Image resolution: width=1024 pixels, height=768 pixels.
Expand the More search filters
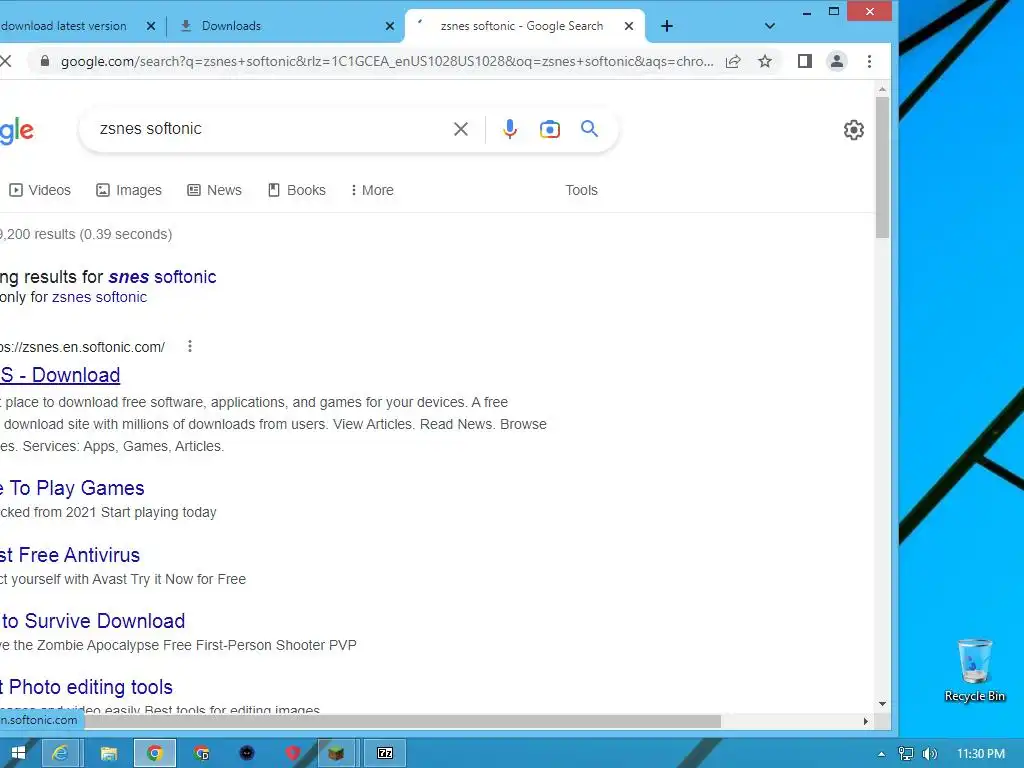(372, 190)
